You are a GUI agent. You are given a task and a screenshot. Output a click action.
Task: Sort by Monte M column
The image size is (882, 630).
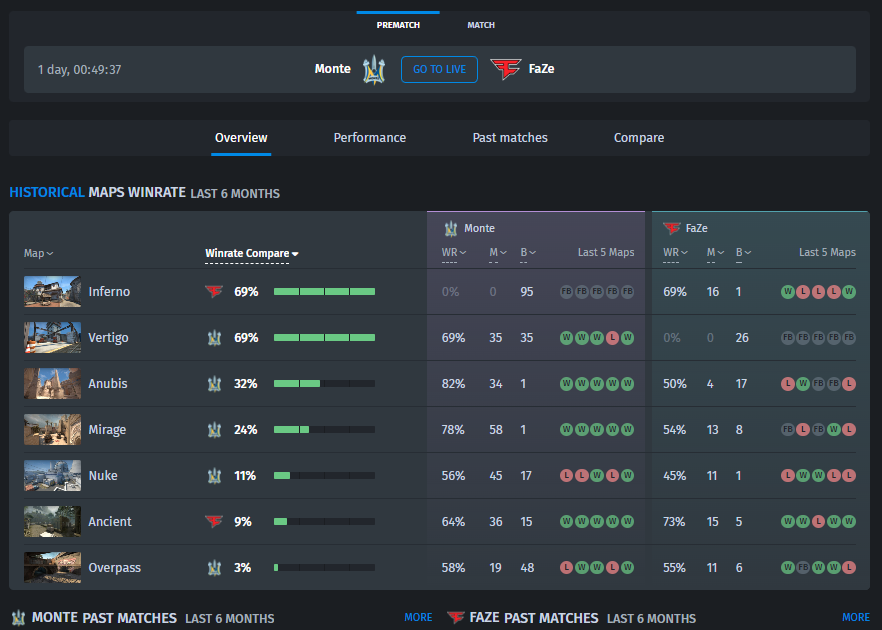497,253
